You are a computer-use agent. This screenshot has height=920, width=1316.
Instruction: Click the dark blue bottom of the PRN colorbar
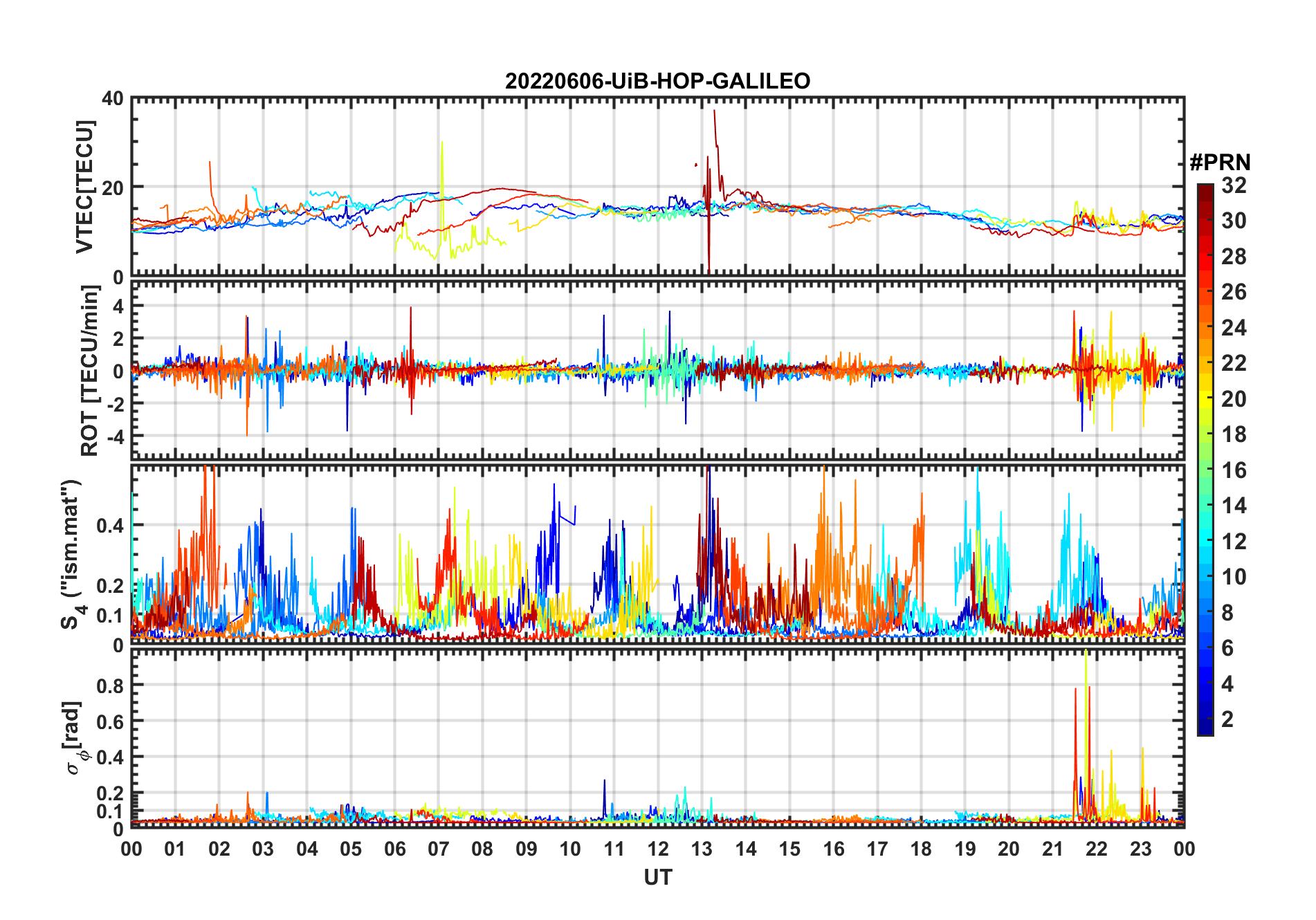point(1205,728)
